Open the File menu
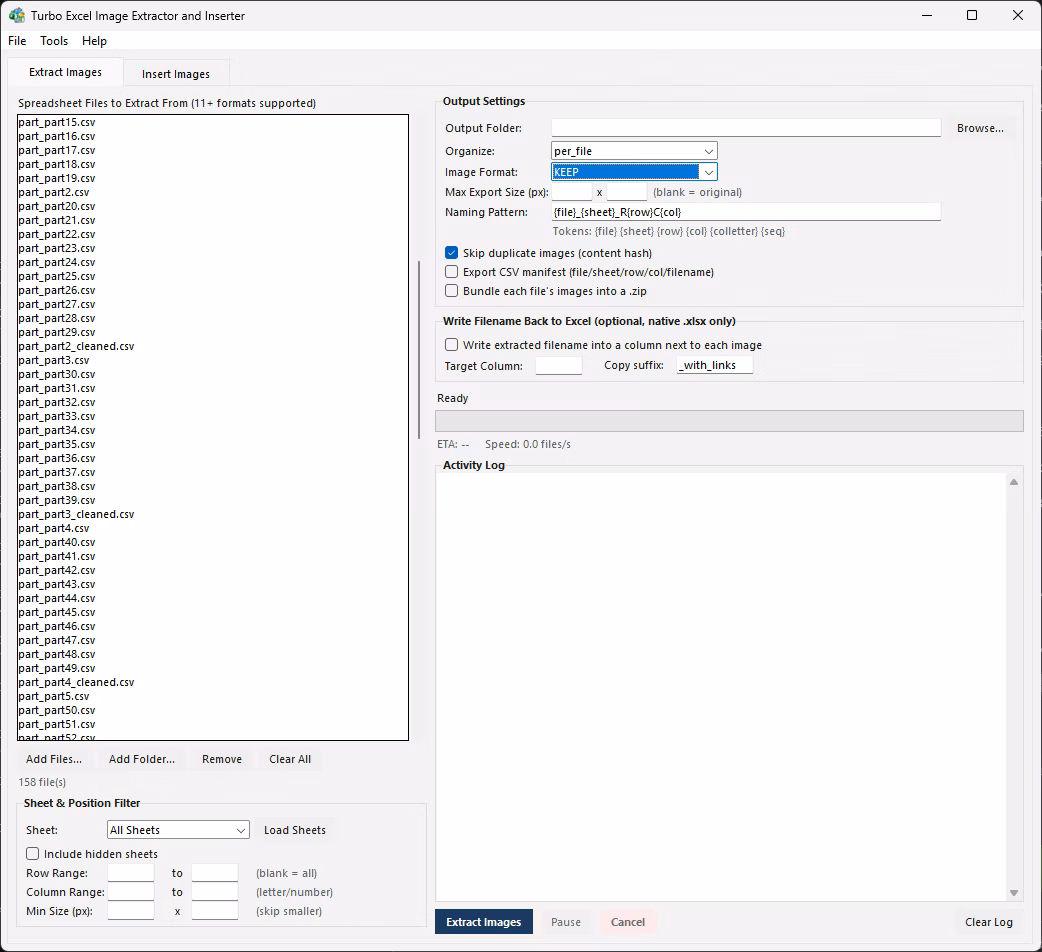 [x=17, y=41]
